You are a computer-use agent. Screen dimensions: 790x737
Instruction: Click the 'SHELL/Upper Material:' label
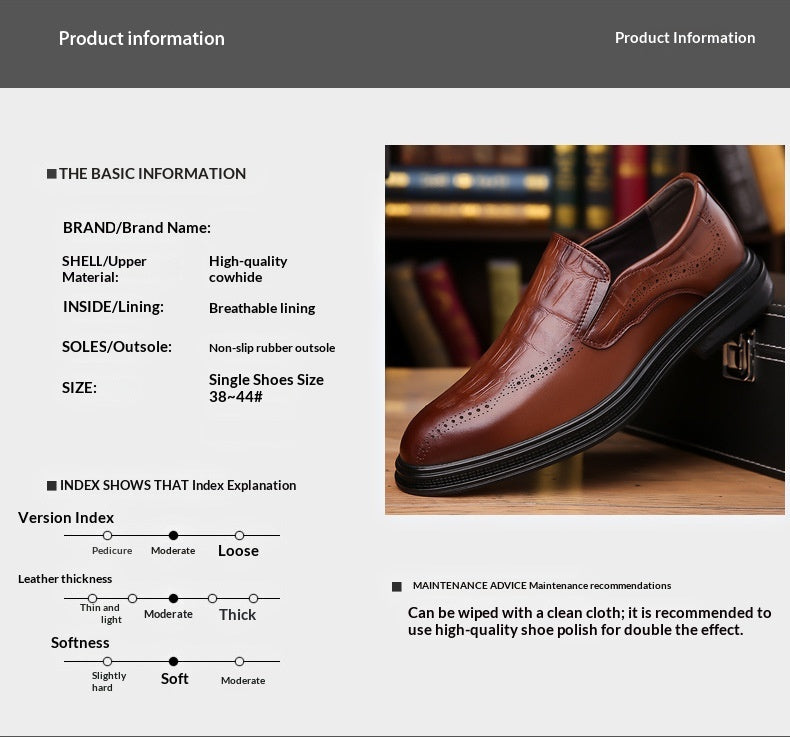(x=104, y=270)
